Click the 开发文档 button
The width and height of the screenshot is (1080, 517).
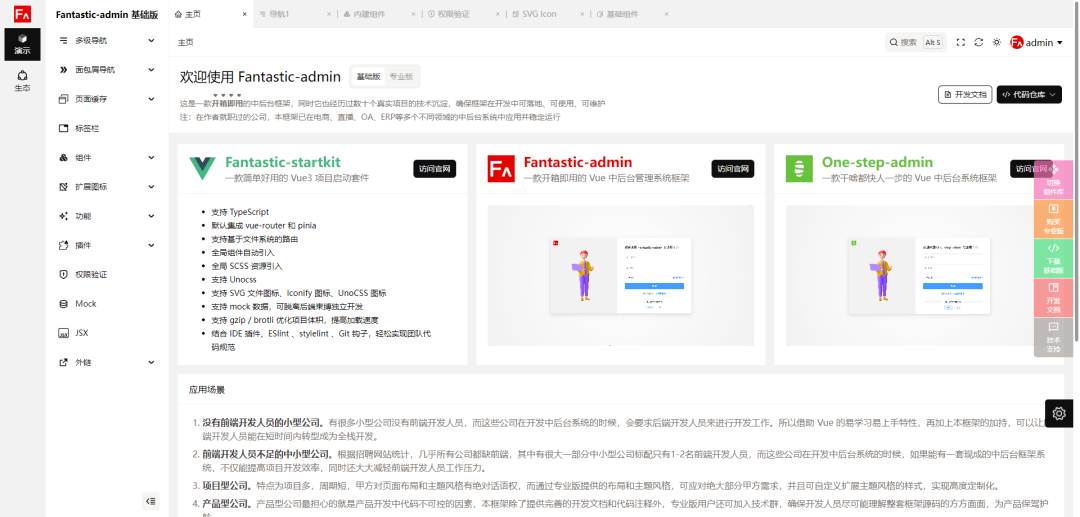pos(965,95)
